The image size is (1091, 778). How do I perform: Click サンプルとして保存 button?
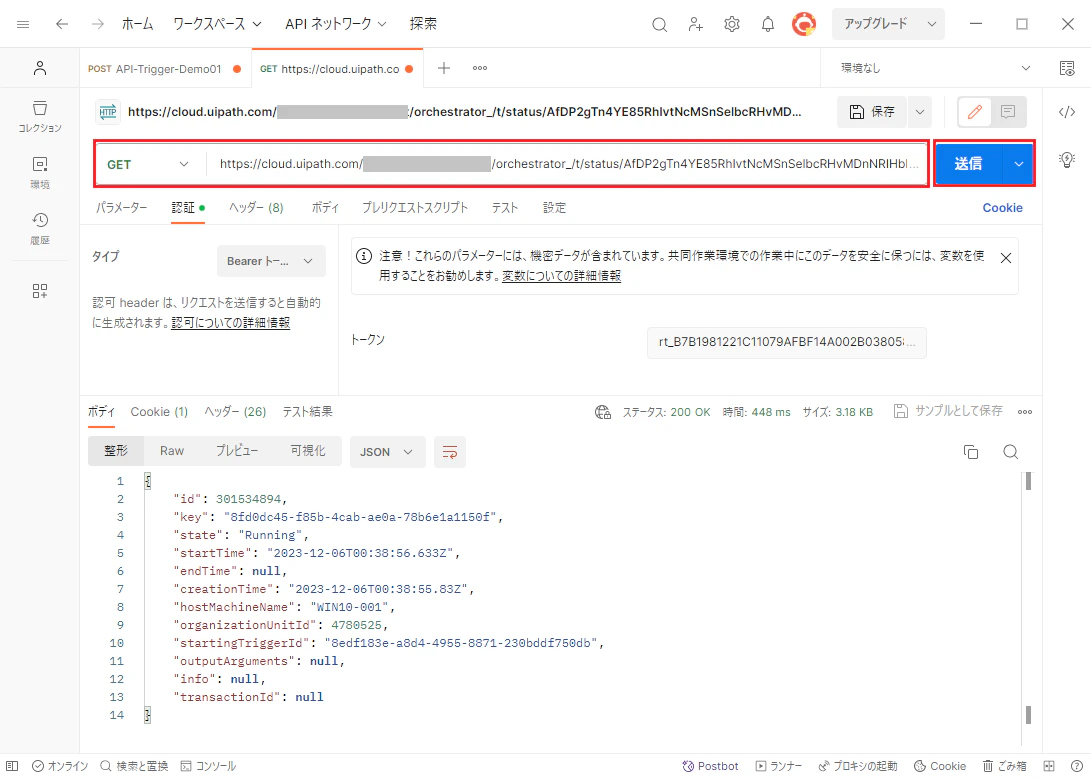click(948, 412)
